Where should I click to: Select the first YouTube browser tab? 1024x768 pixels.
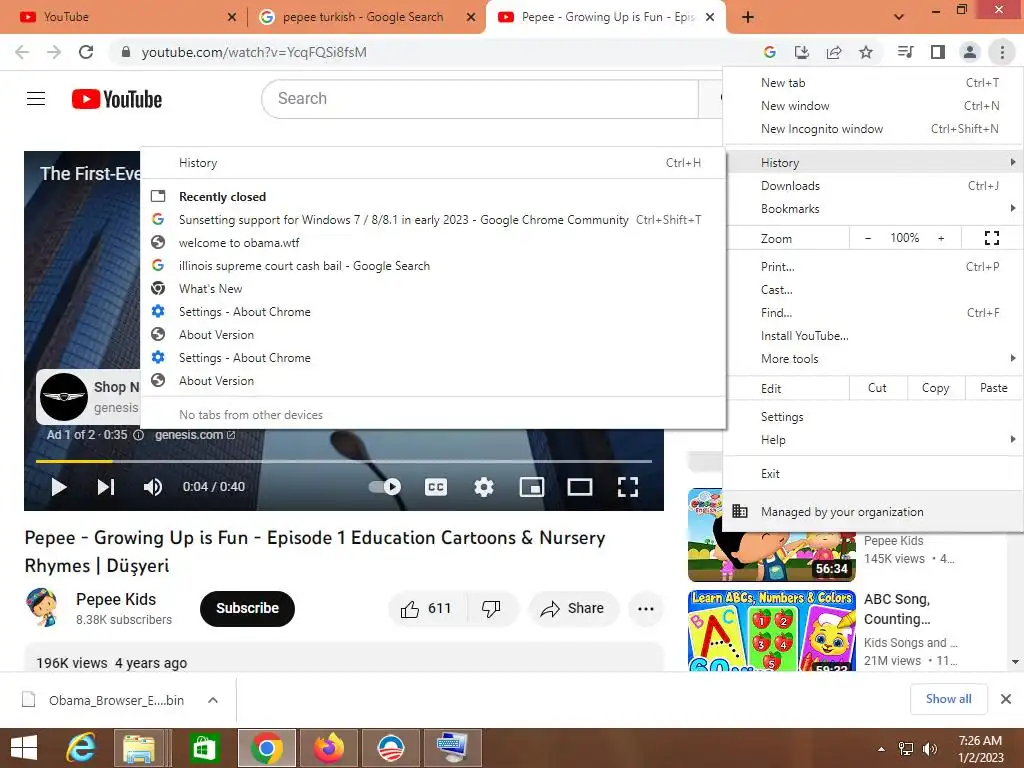point(122,17)
